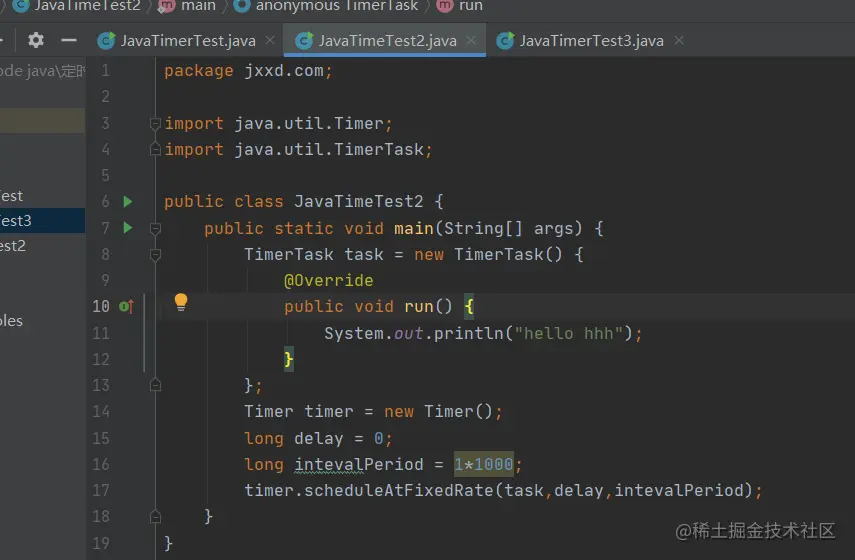855x560 pixels.
Task: Click the highlighted 1*1000 expression
Action: 484,465
